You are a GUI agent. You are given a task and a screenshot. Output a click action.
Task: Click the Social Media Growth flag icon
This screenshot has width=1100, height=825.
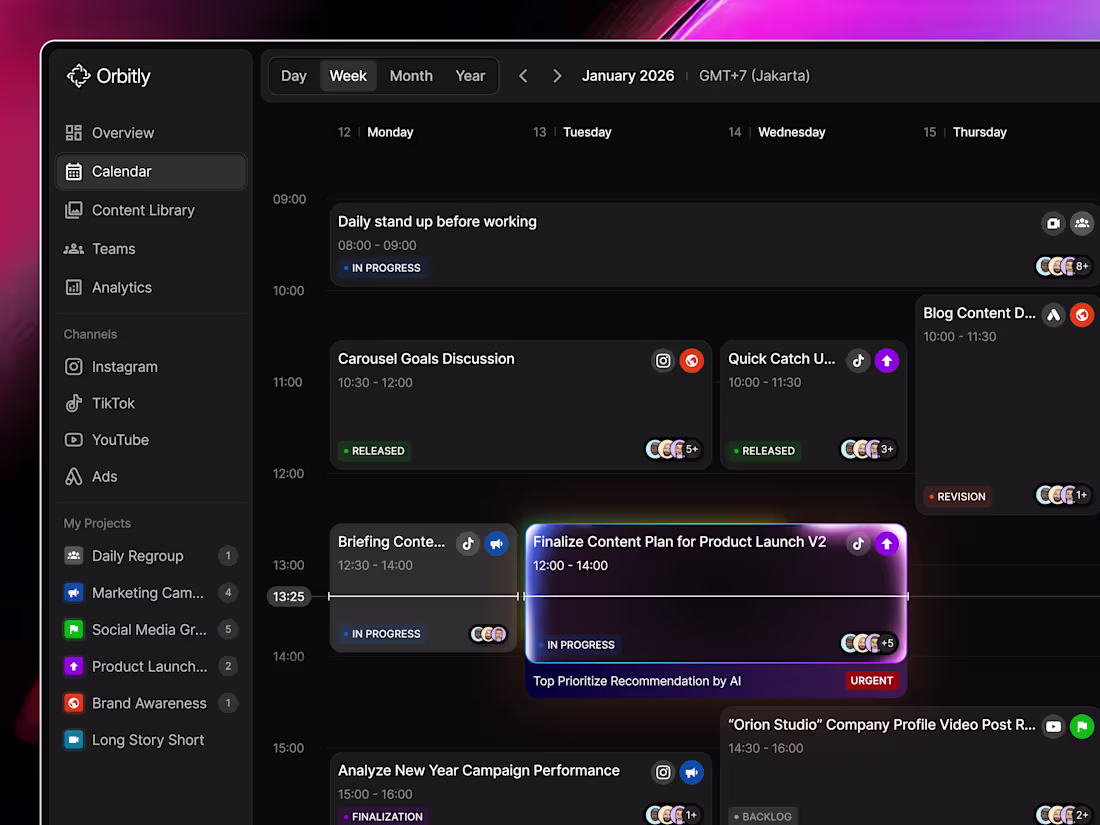[74, 629]
